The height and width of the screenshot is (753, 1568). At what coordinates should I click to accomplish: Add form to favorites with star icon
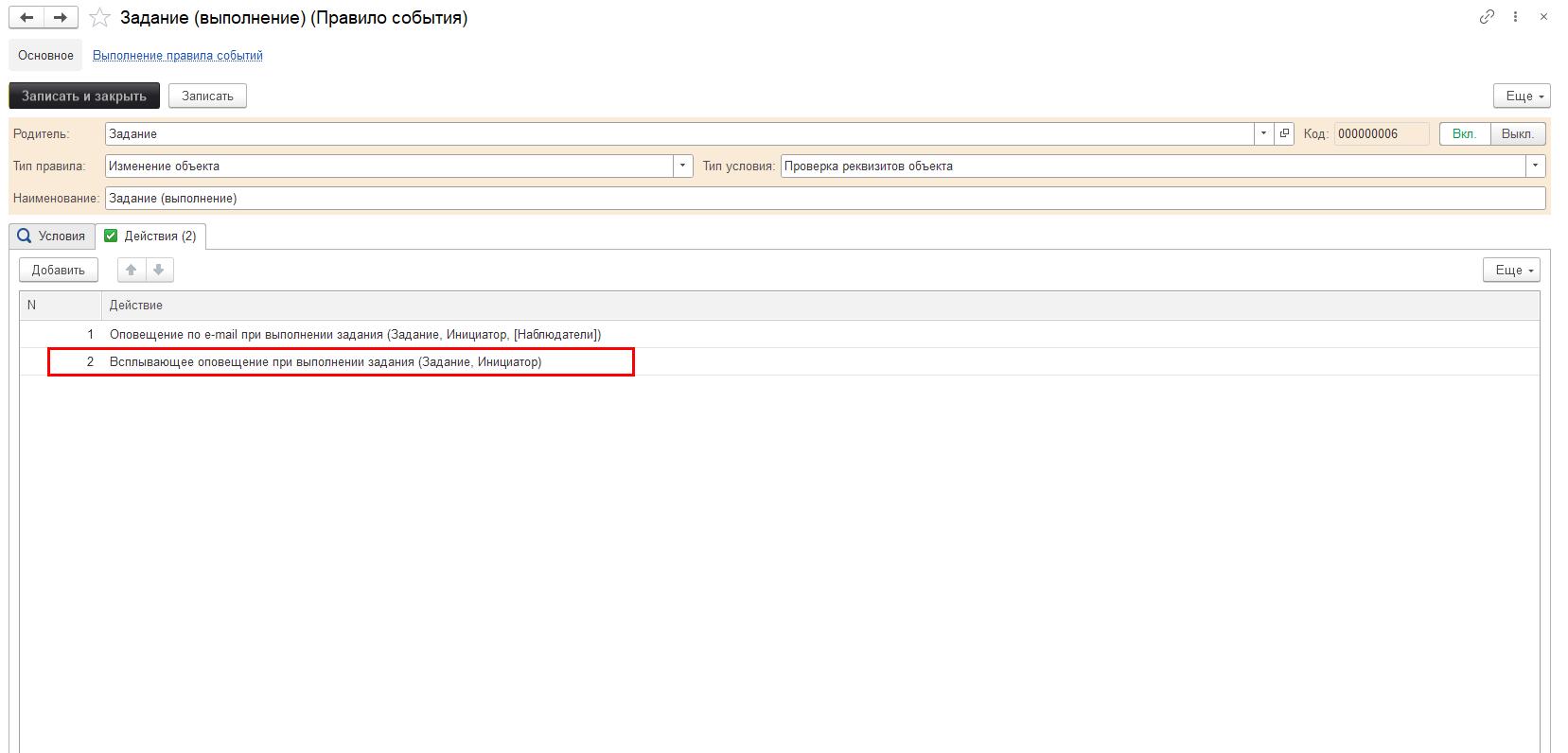coord(99,18)
